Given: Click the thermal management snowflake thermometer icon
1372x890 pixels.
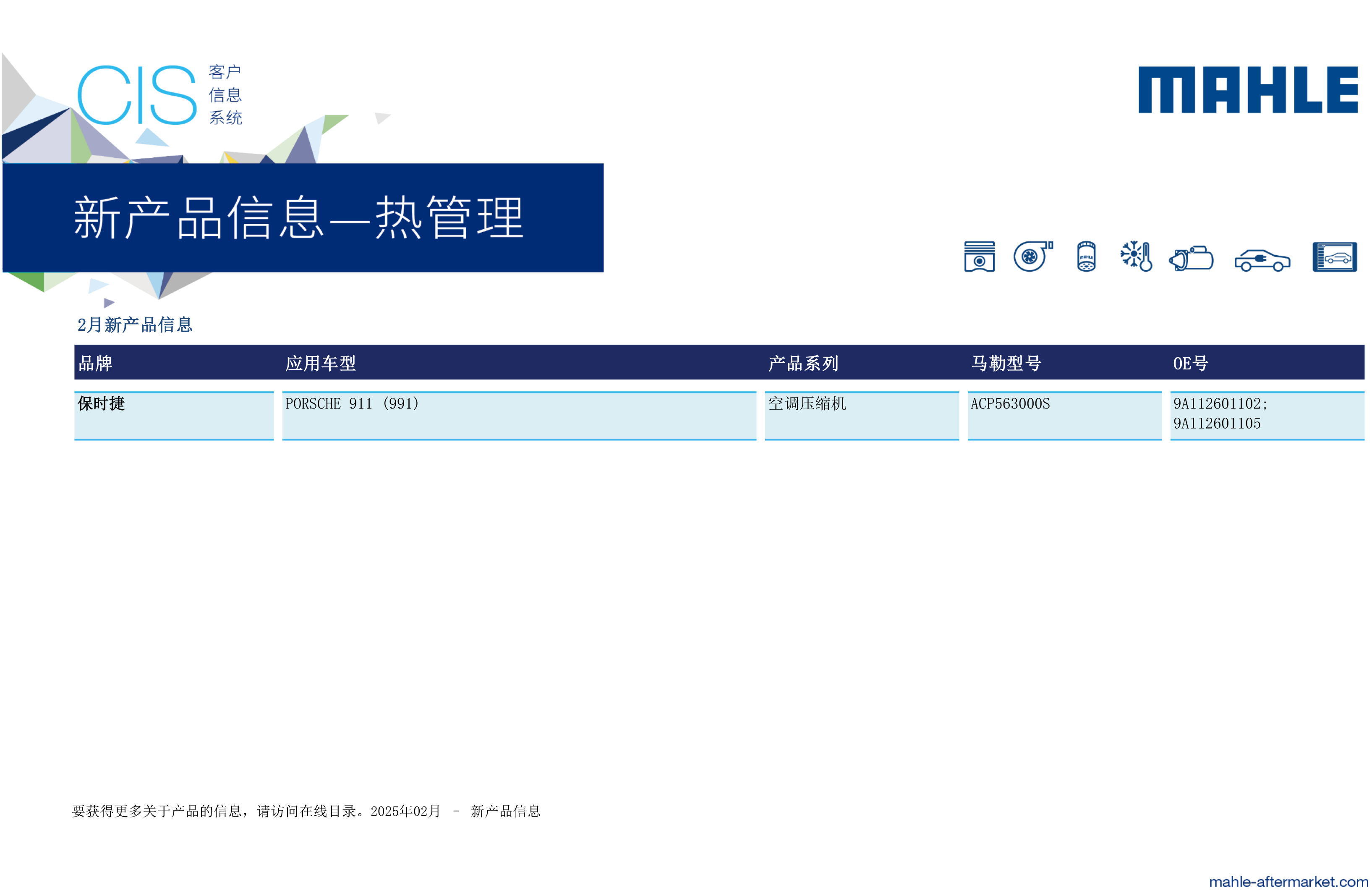Looking at the screenshot, I should 1136,256.
